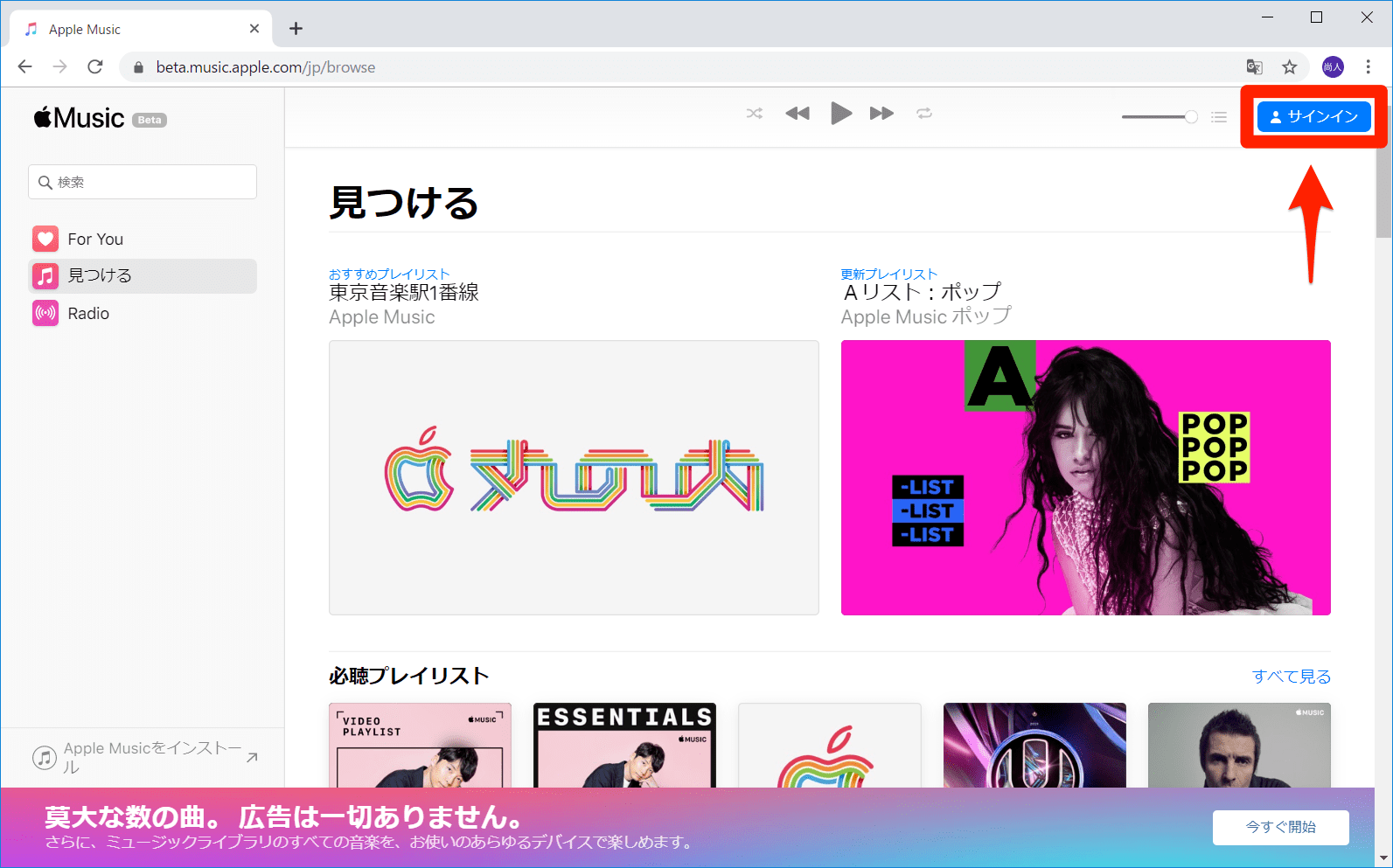Adjust the volume slider
1393x868 pixels.
click(1160, 117)
